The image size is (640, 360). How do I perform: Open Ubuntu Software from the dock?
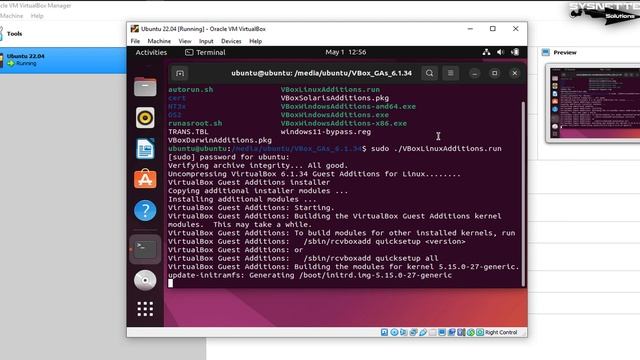pyautogui.click(x=145, y=179)
